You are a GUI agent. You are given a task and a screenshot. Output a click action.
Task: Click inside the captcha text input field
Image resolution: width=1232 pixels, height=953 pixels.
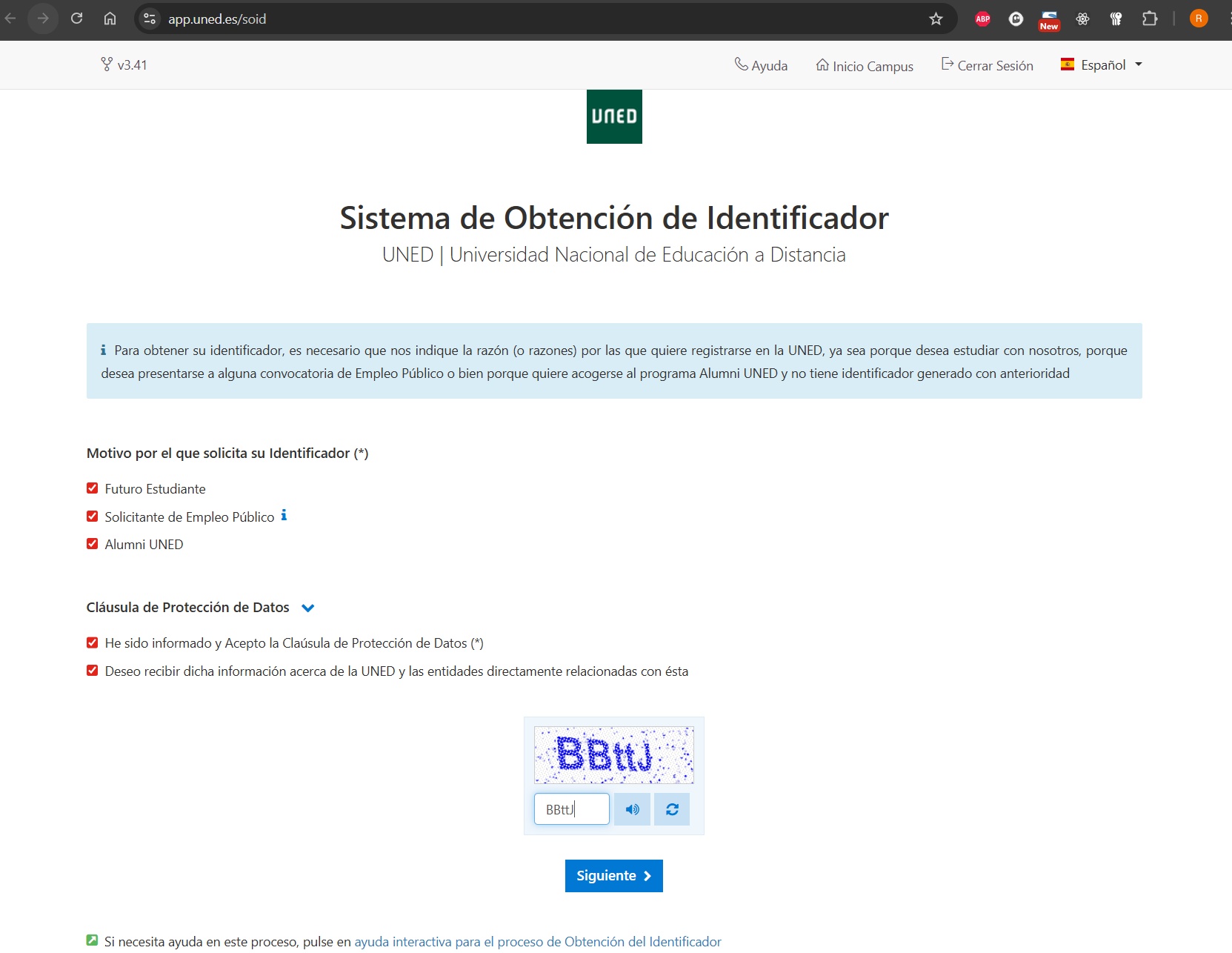click(x=571, y=809)
